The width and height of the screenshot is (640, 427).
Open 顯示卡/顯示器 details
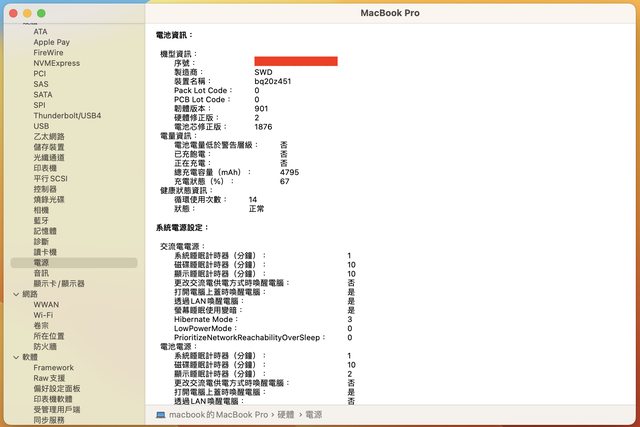[59, 283]
